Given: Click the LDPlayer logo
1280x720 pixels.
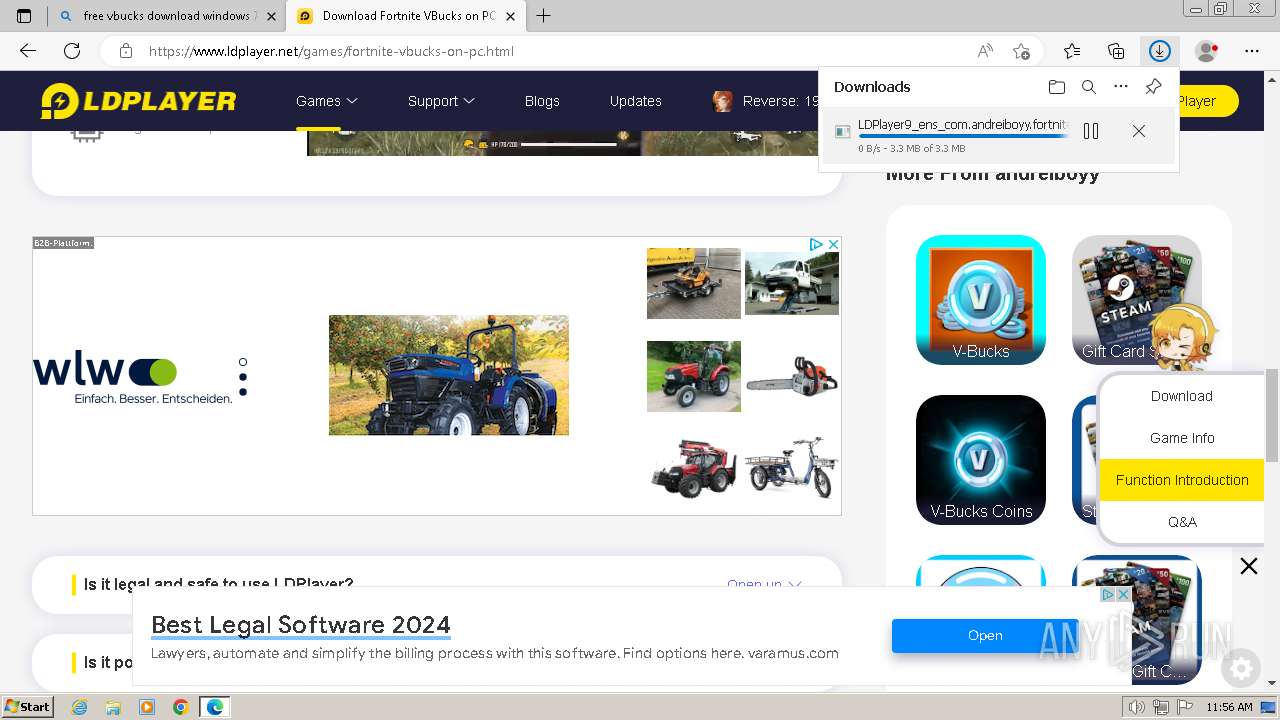Looking at the screenshot, I should (x=138, y=101).
